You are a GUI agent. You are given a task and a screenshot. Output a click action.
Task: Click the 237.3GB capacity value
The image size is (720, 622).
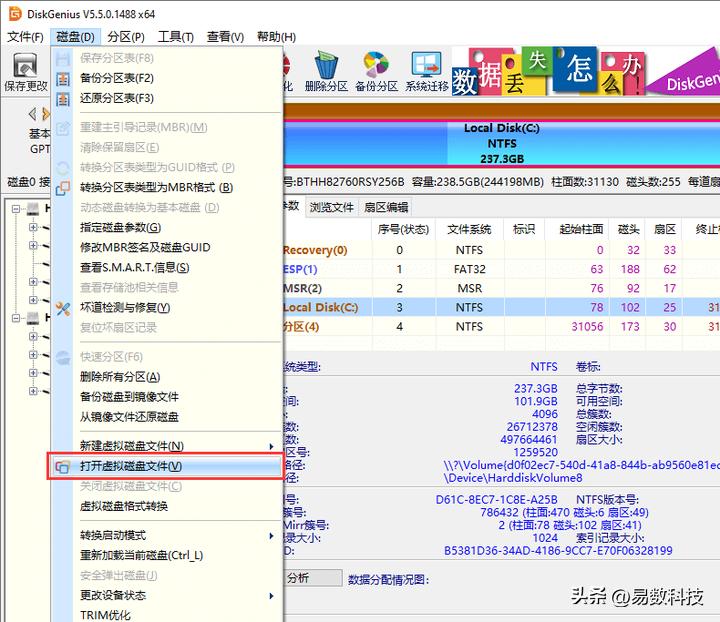tap(535, 389)
